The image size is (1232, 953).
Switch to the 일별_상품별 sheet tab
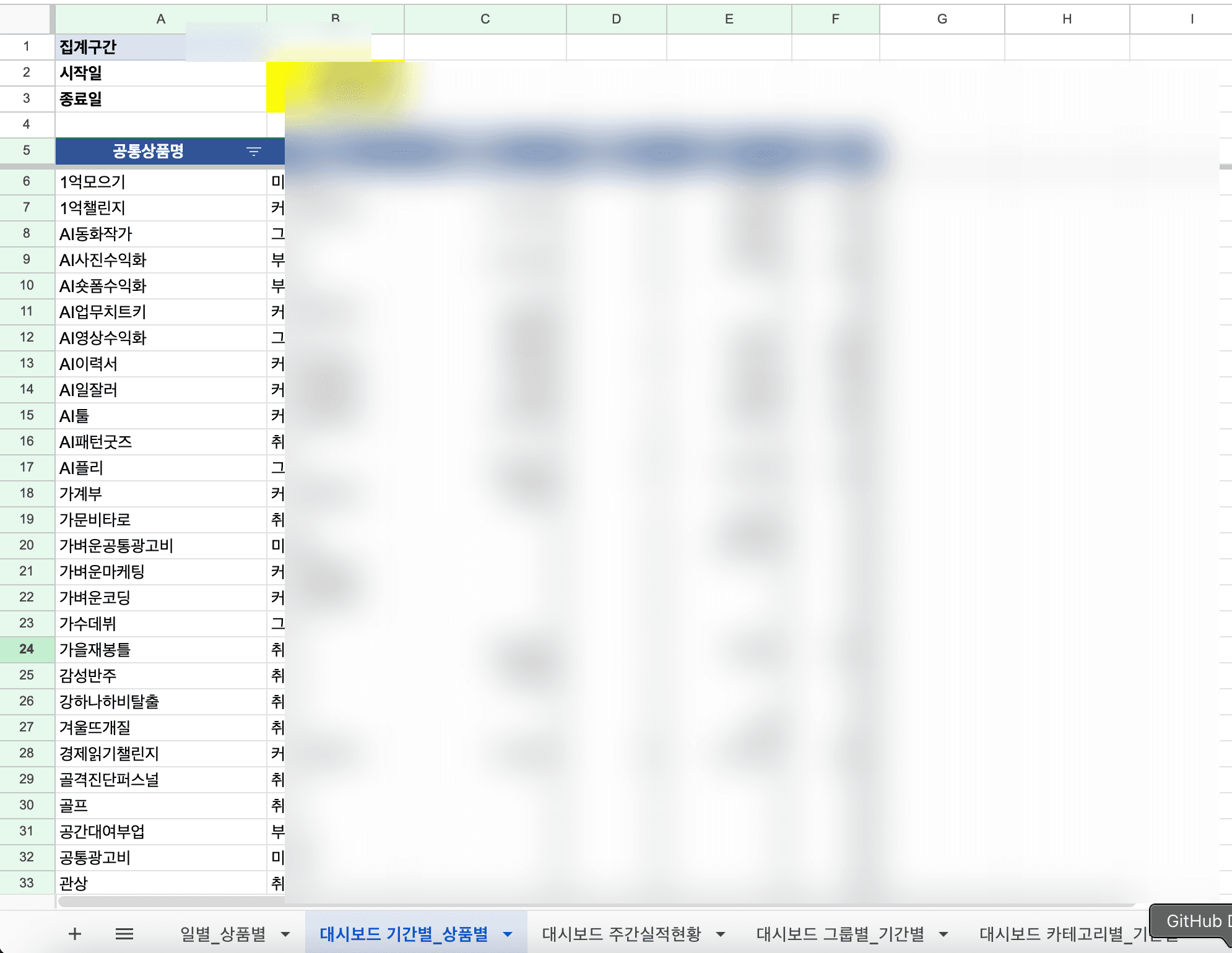pyautogui.click(x=223, y=934)
